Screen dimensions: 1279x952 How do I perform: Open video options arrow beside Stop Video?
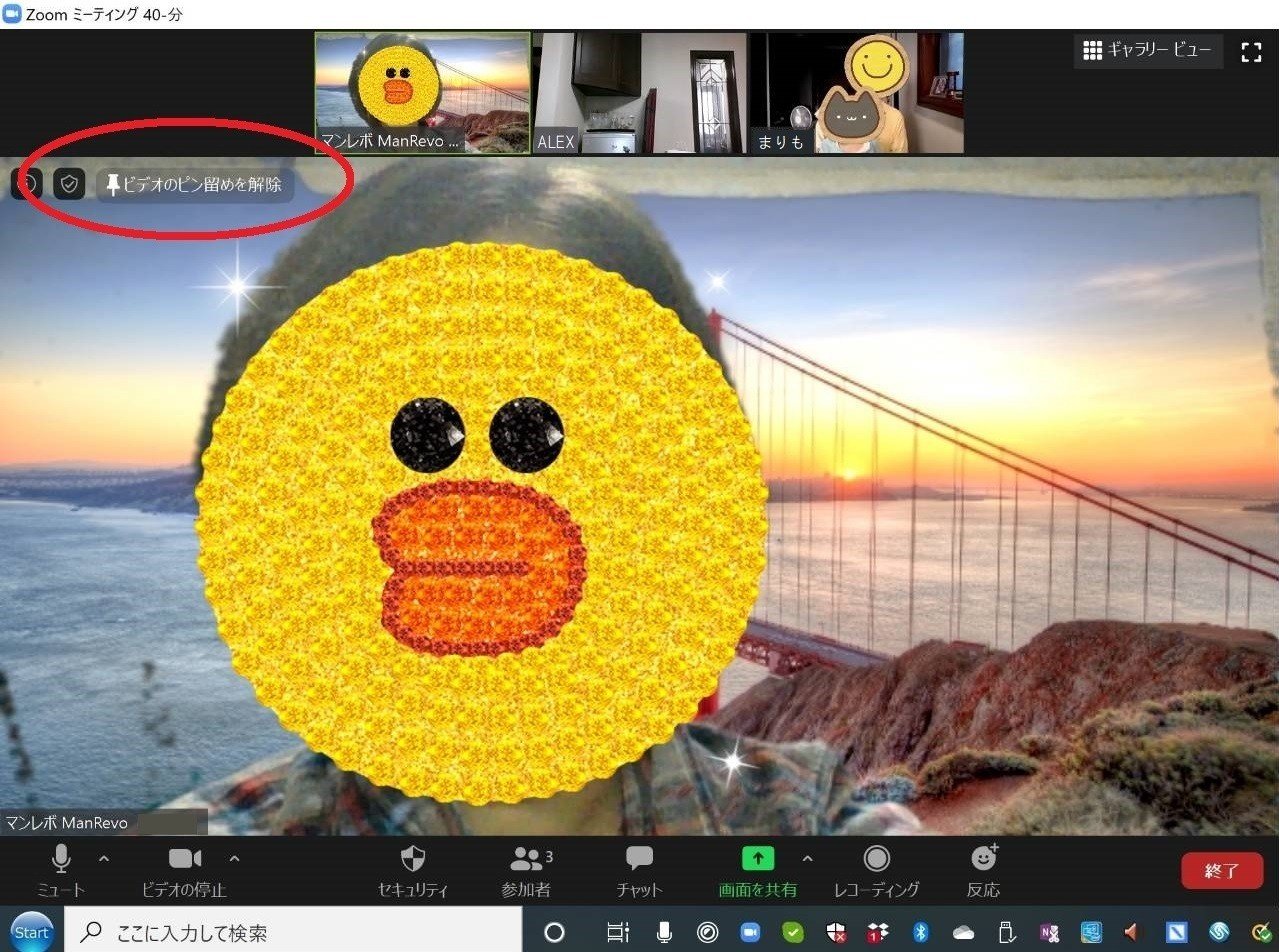tap(235, 858)
